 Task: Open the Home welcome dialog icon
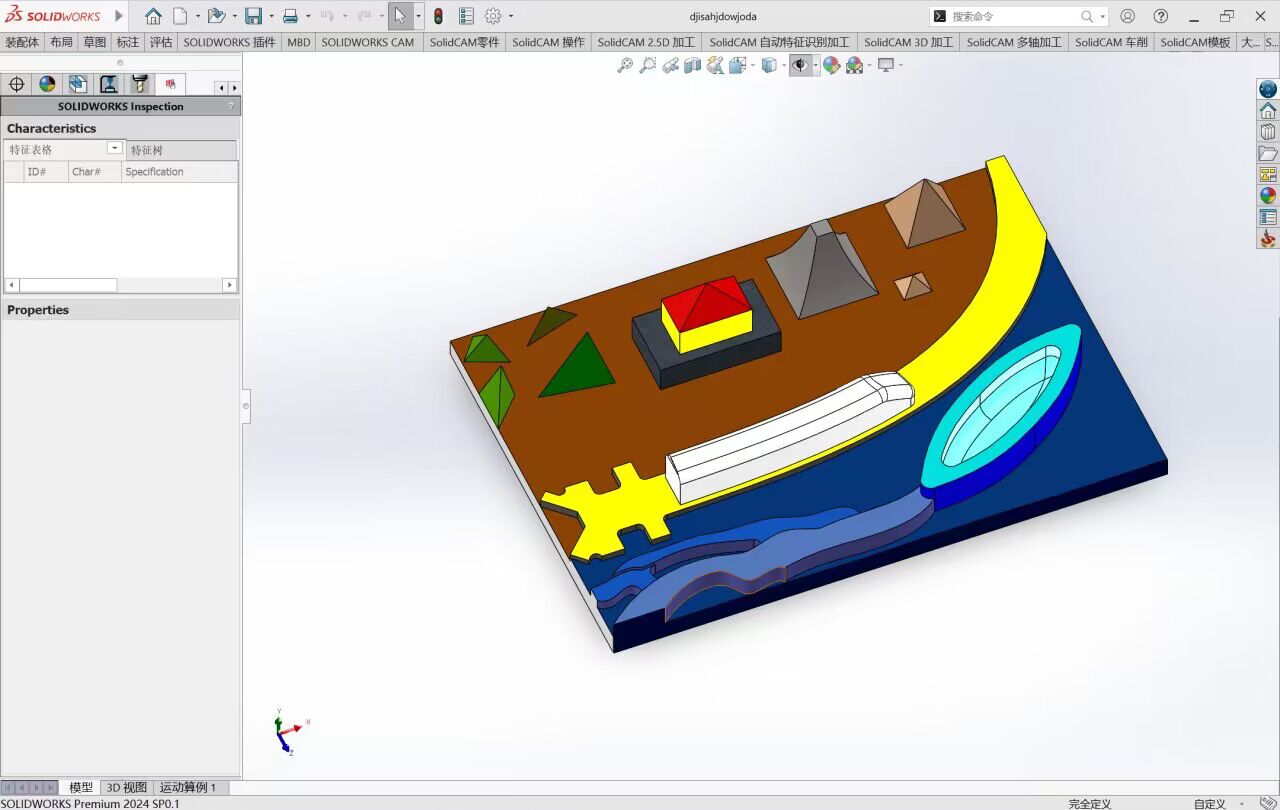pos(153,16)
